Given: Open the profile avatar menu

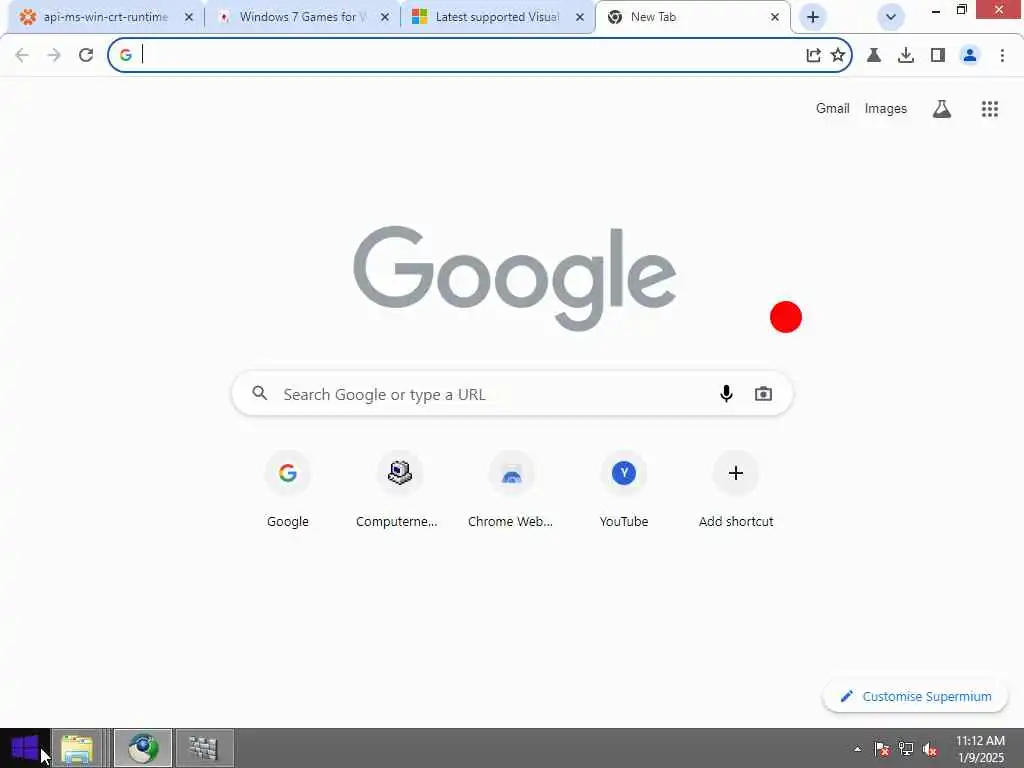Looking at the screenshot, I should (970, 56).
